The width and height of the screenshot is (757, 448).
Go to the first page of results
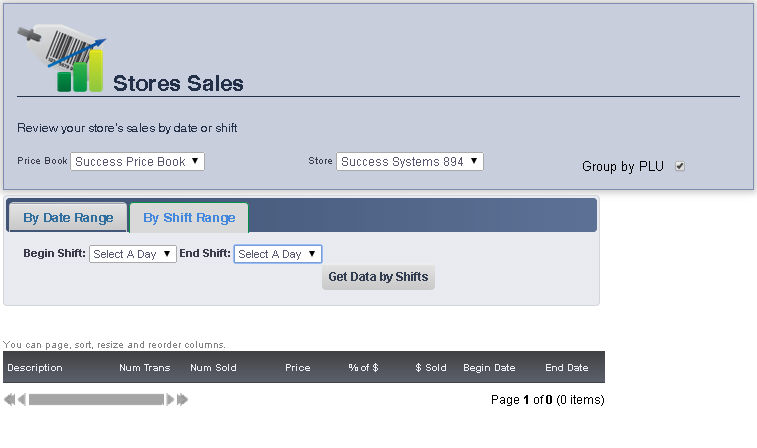[9, 400]
